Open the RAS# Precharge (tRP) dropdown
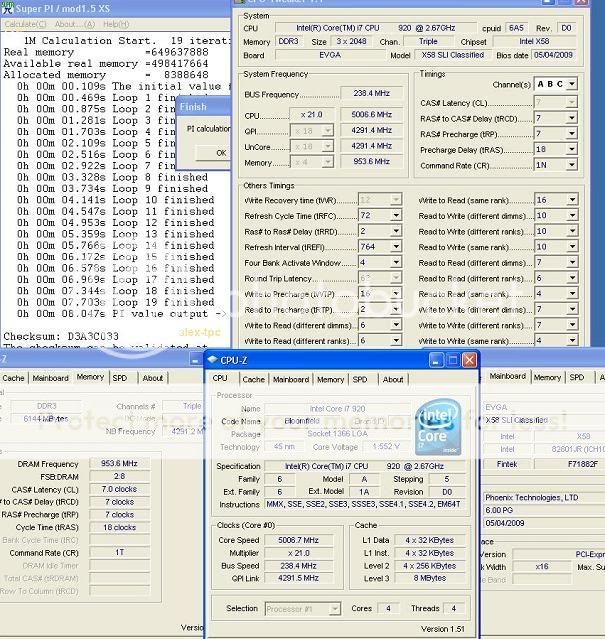This screenshot has height=639, width=605. 572,134
